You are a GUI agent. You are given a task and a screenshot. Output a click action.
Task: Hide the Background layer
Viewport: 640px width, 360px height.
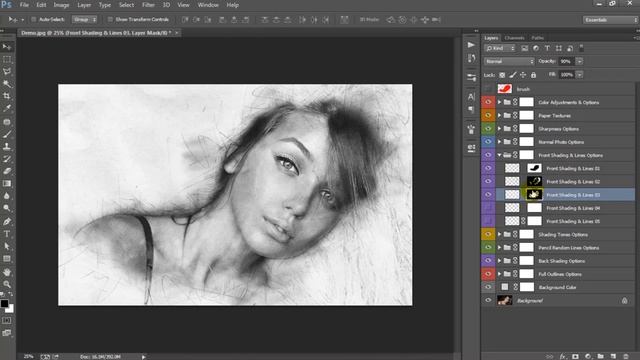[x=488, y=300]
